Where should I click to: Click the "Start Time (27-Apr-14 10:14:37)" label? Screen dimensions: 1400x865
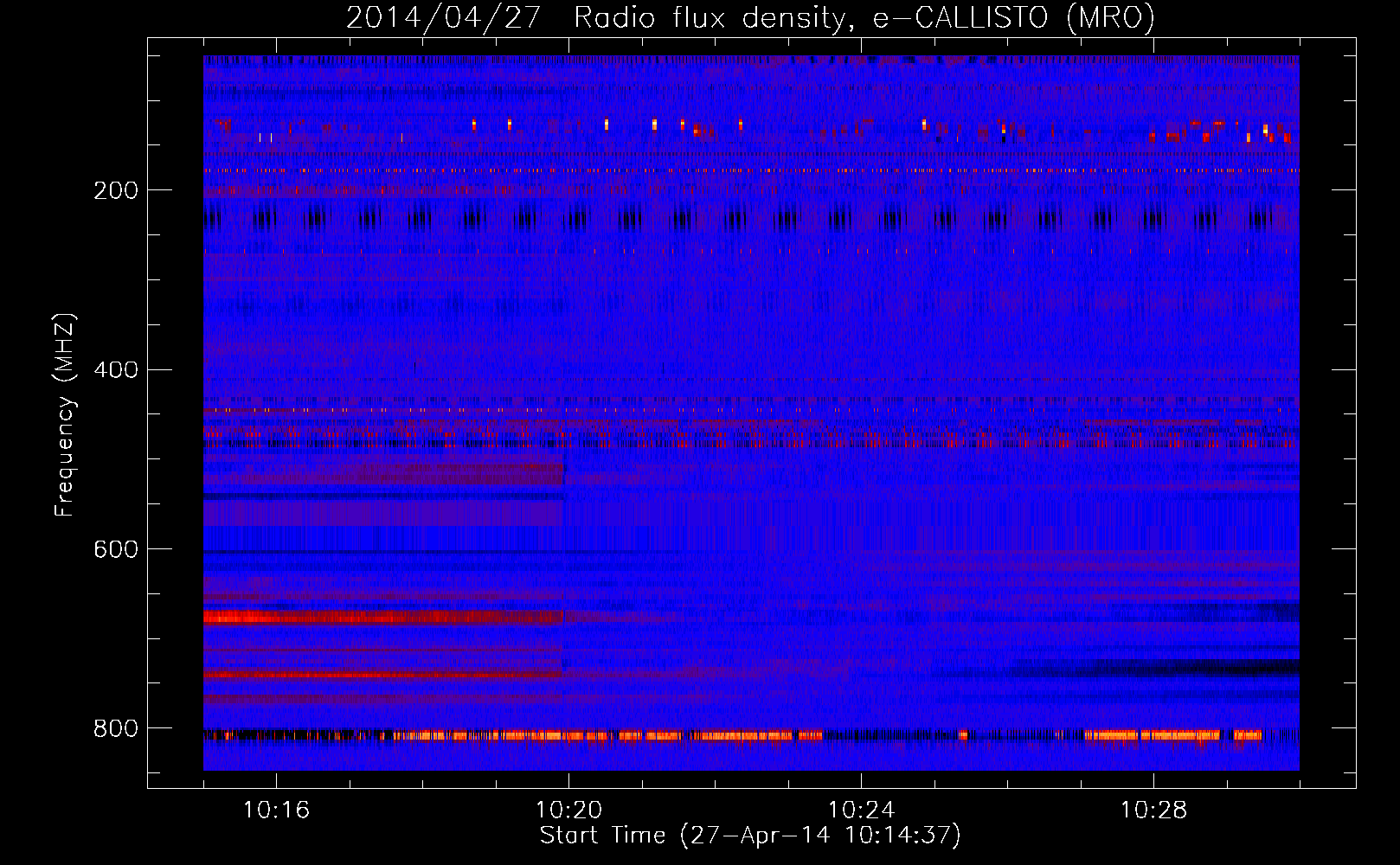750,836
